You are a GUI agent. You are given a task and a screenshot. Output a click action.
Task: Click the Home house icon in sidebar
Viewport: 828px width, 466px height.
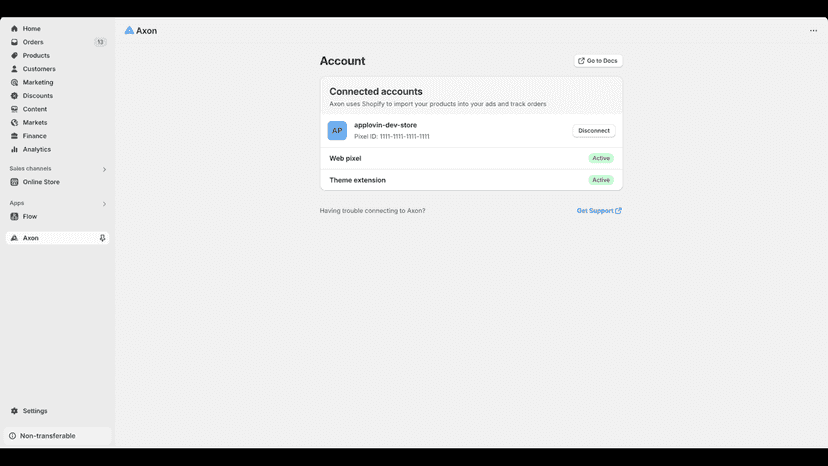(14, 29)
